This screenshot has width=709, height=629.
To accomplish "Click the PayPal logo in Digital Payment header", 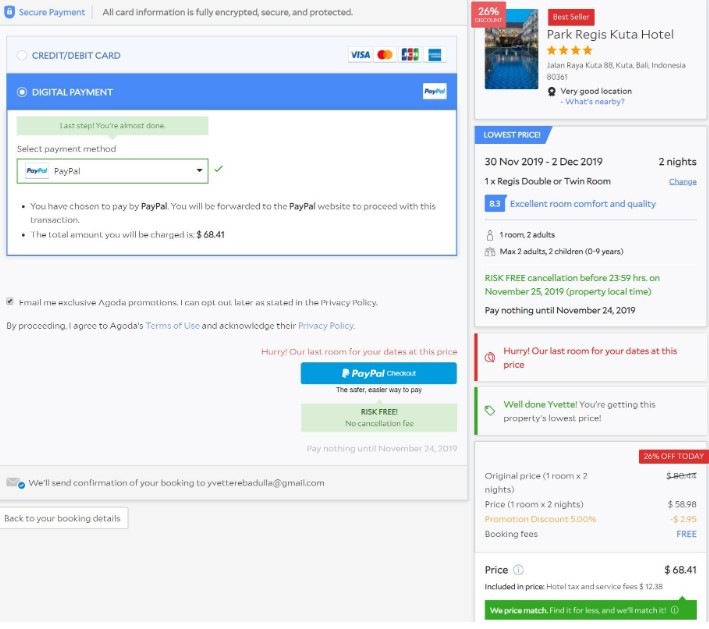I will click(435, 91).
